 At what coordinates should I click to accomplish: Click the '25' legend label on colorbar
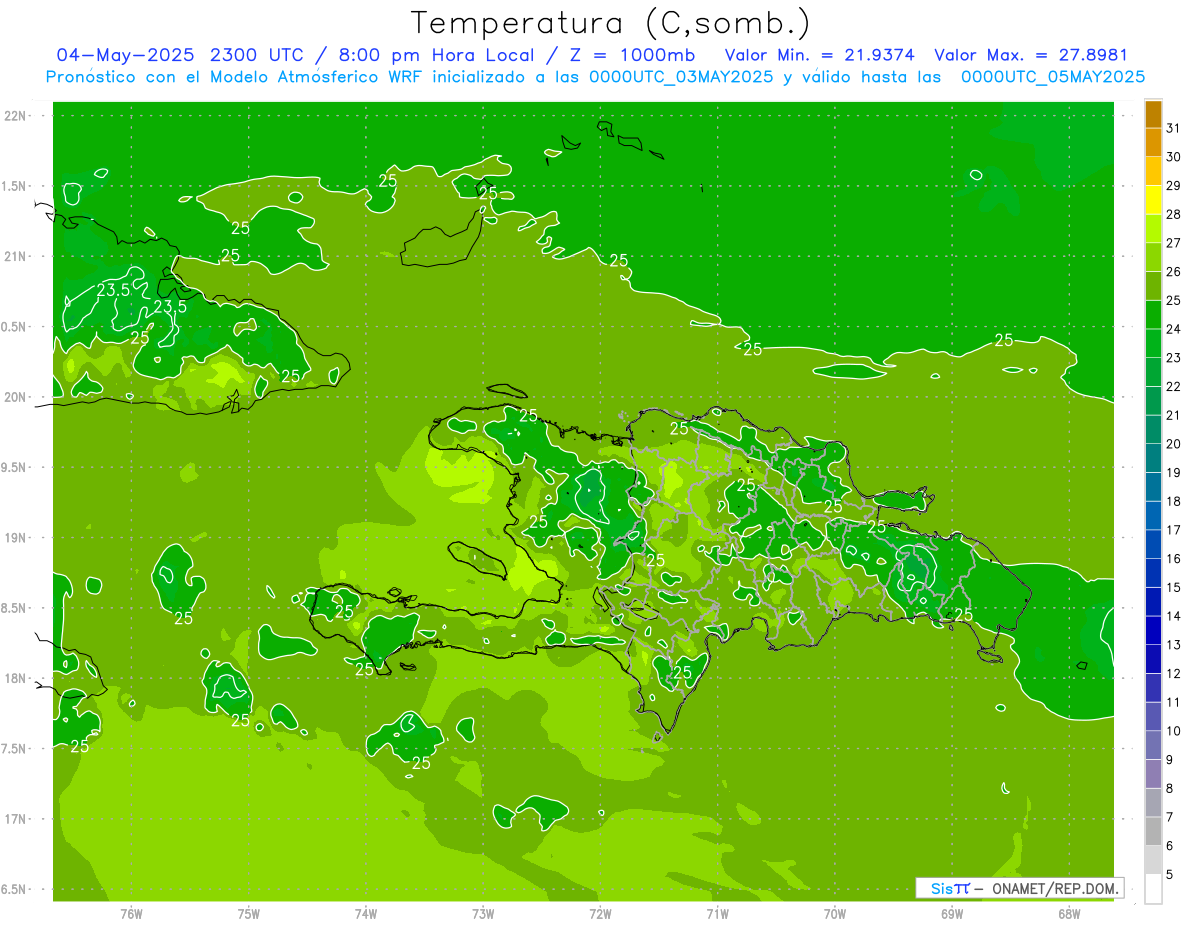1173,300
